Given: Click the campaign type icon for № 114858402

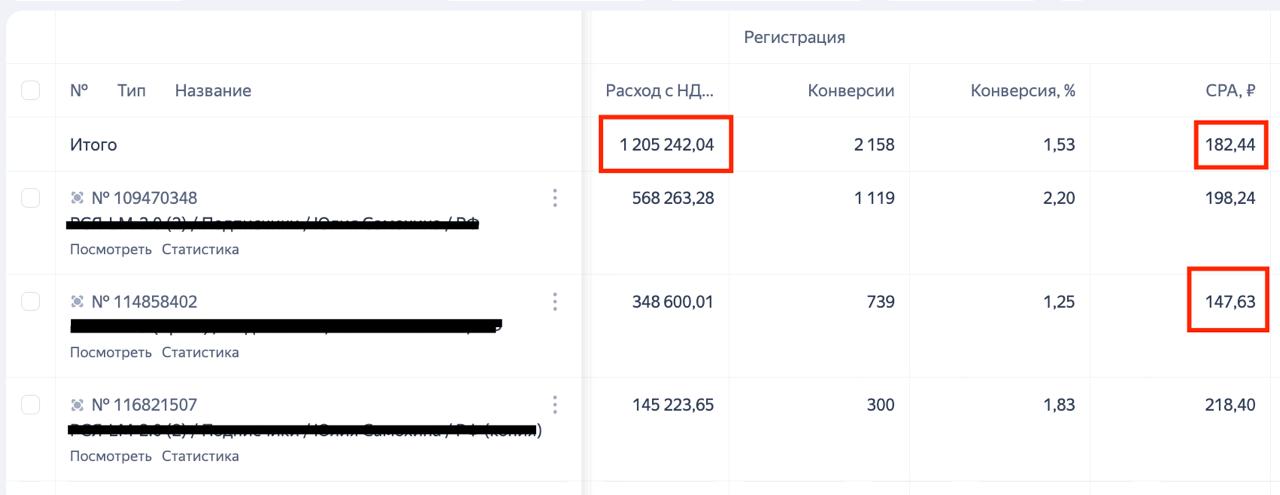Looking at the screenshot, I should tap(78, 302).
